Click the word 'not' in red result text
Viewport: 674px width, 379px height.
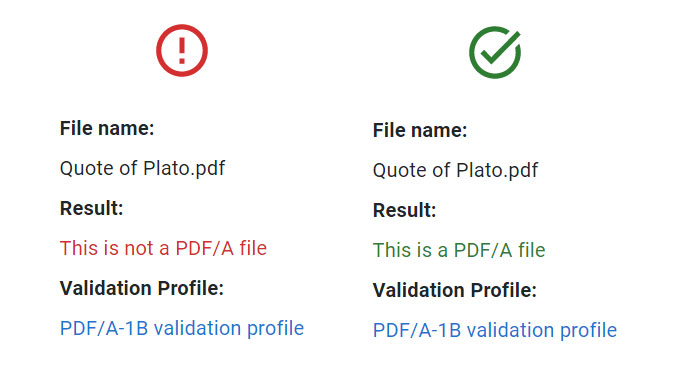(139, 248)
